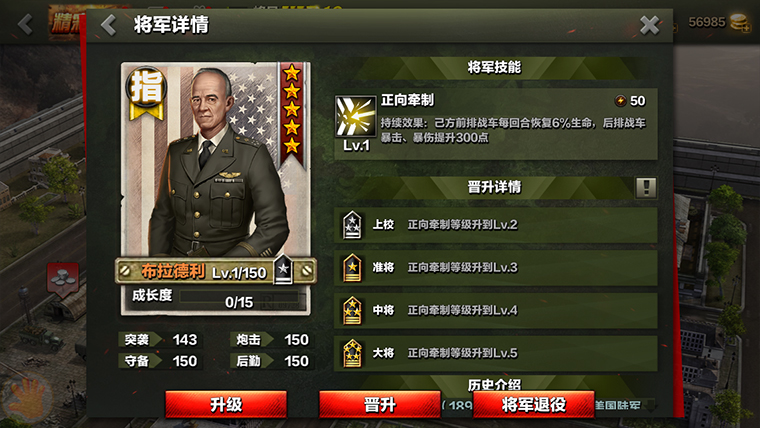Open promotion info via exclamation mark icon
Image resolution: width=760 pixels, height=428 pixels.
tap(646, 188)
